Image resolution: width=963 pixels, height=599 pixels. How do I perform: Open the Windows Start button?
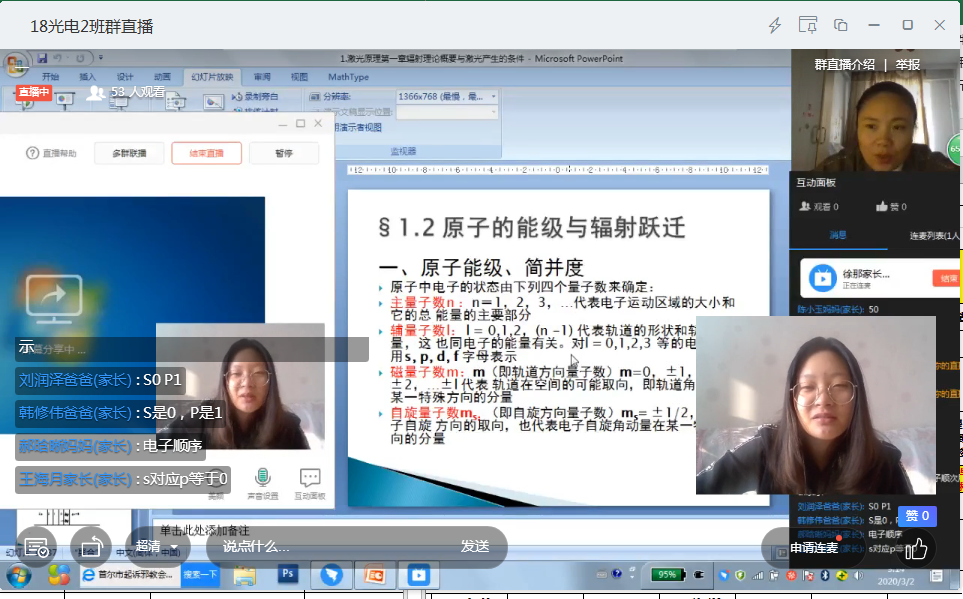click(x=19, y=576)
